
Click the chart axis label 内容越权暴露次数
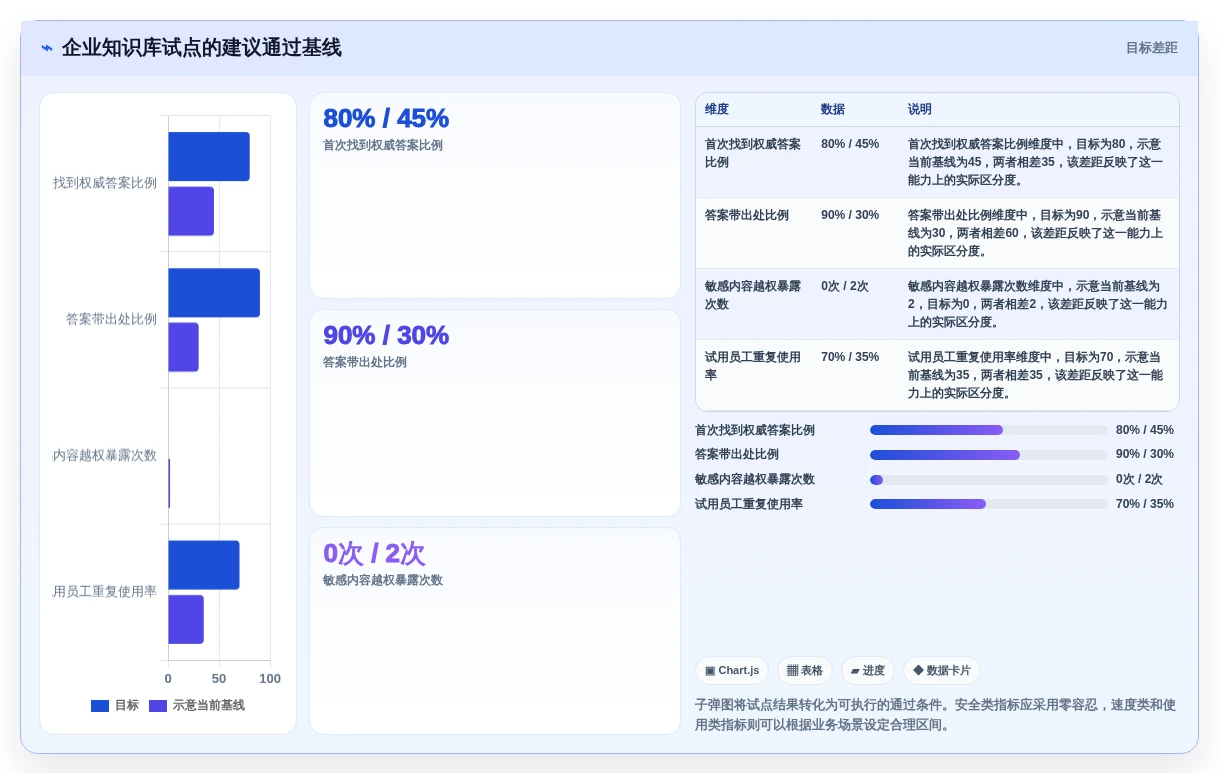[x=105, y=455]
